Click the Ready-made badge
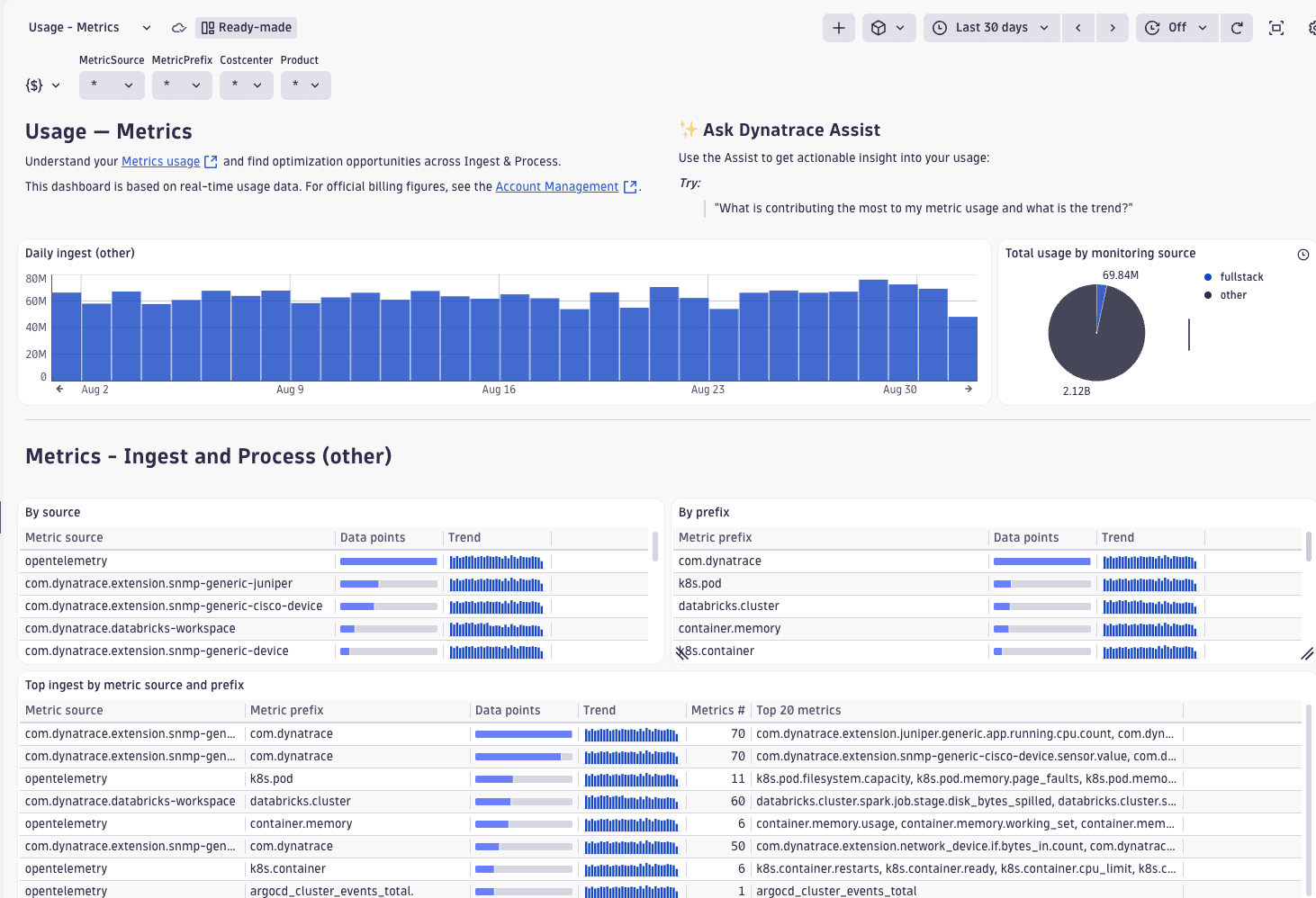The image size is (1316, 898). (247, 27)
